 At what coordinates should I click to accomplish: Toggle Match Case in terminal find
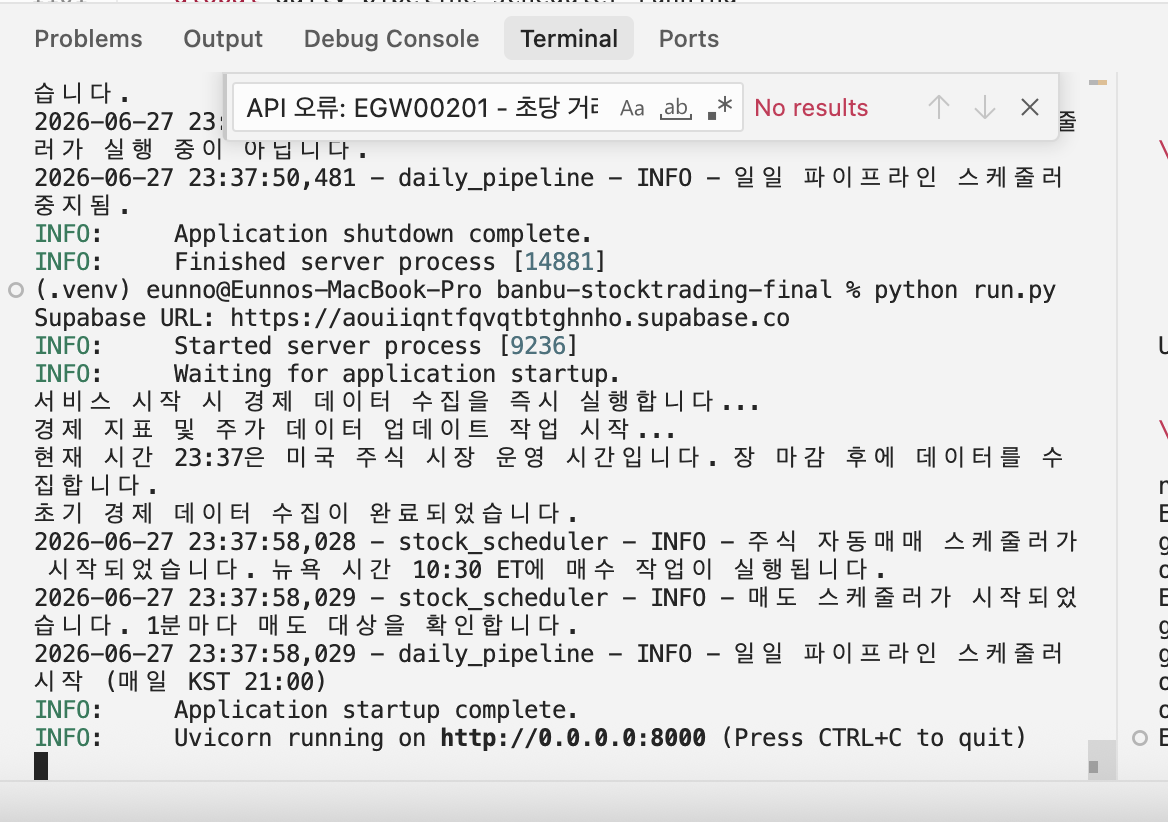[x=632, y=108]
